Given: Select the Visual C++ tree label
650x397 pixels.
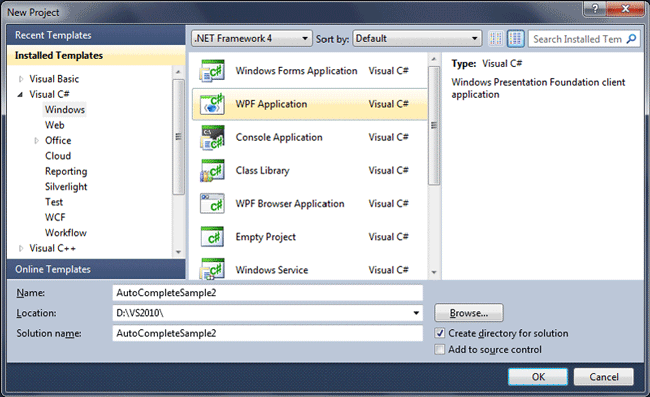Looking at the screenshot, I should click(x=52, y=248).
